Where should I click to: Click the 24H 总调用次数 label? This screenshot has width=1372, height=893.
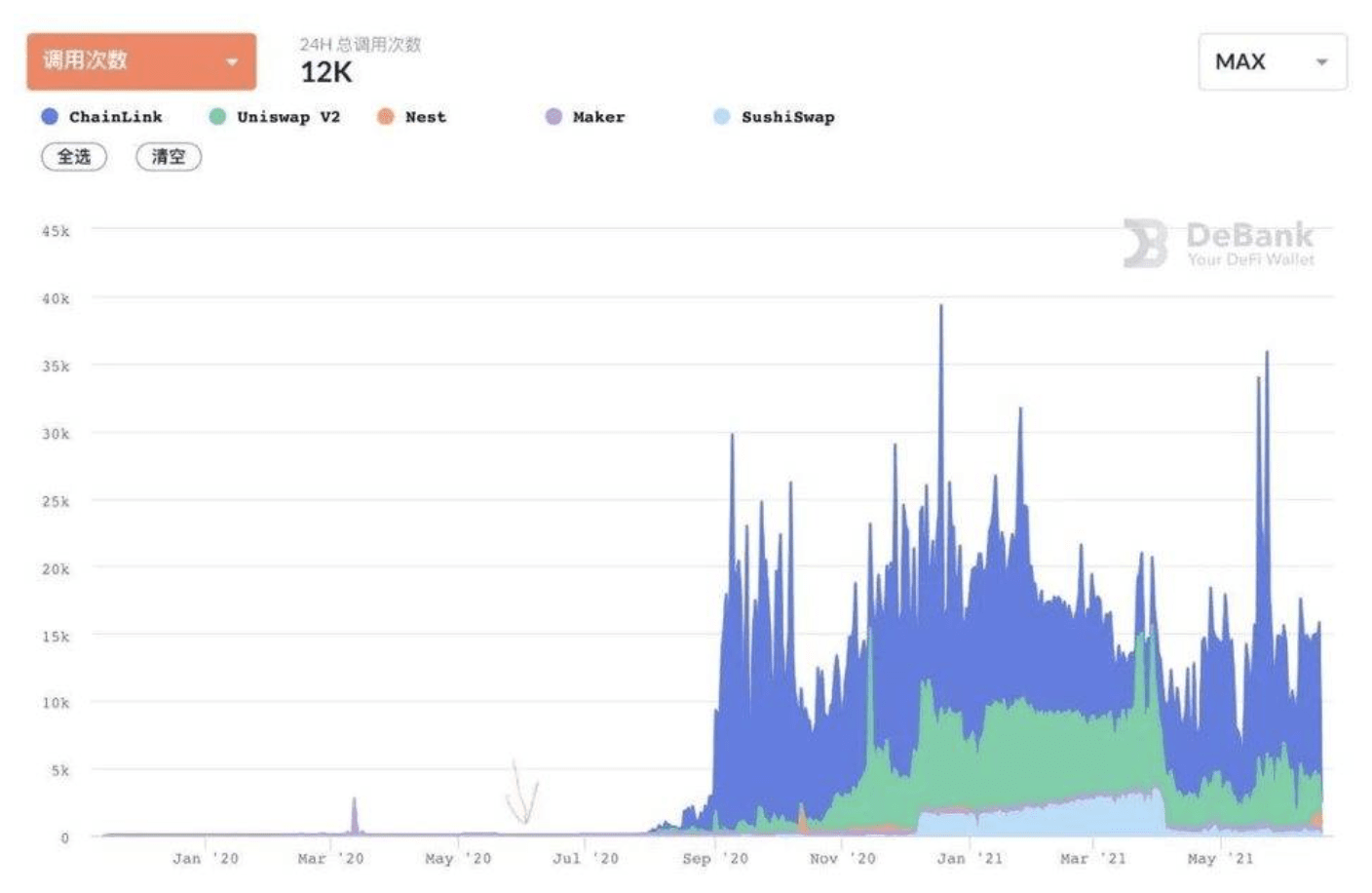[361, 45]
